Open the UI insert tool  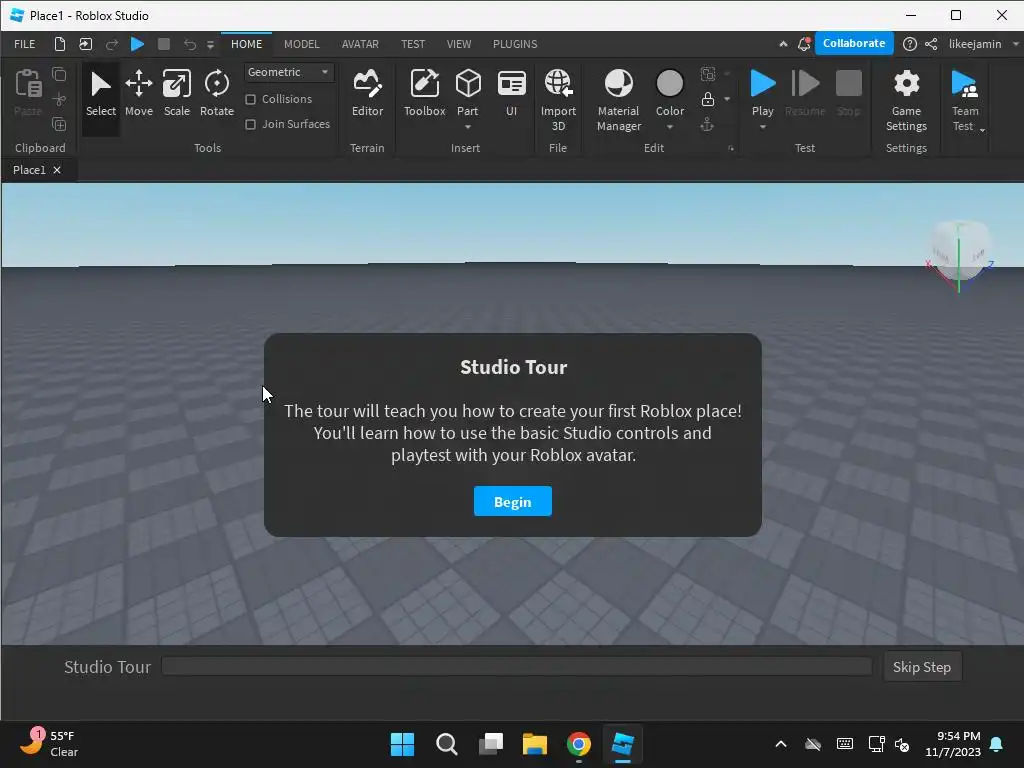point(511,95)
